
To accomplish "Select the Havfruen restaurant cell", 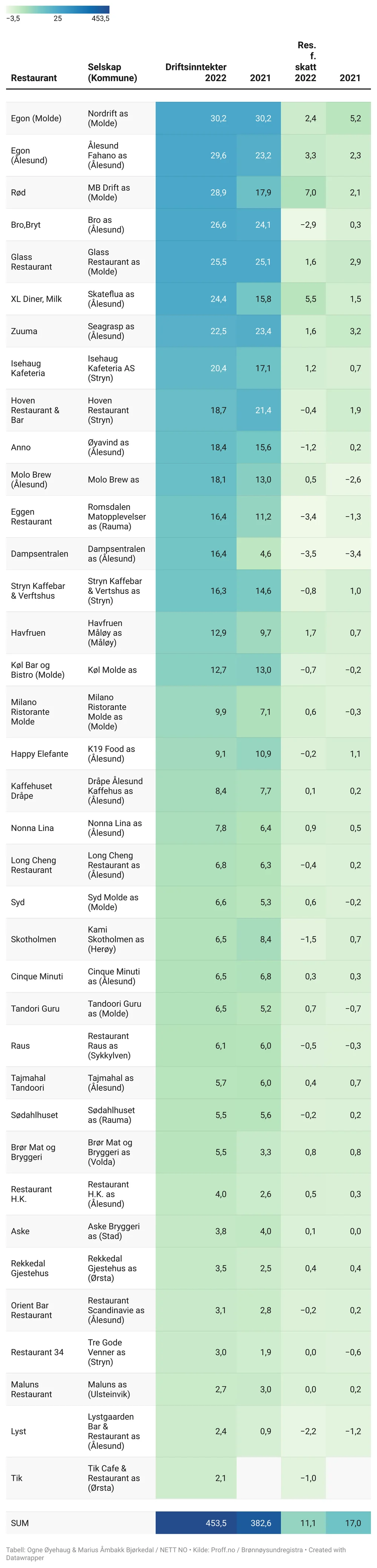I will coord(28,633).
